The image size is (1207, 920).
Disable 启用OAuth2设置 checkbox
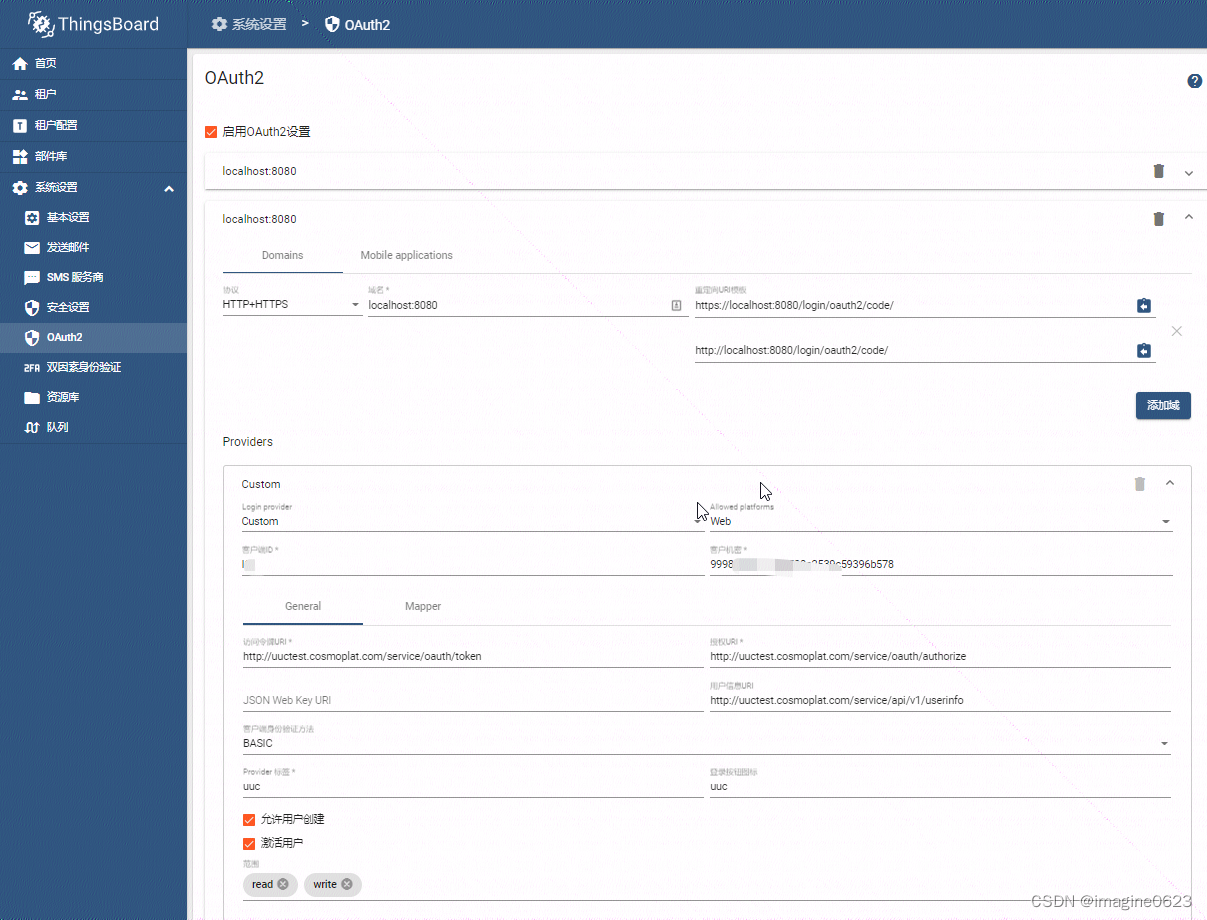tap(209, 131)
